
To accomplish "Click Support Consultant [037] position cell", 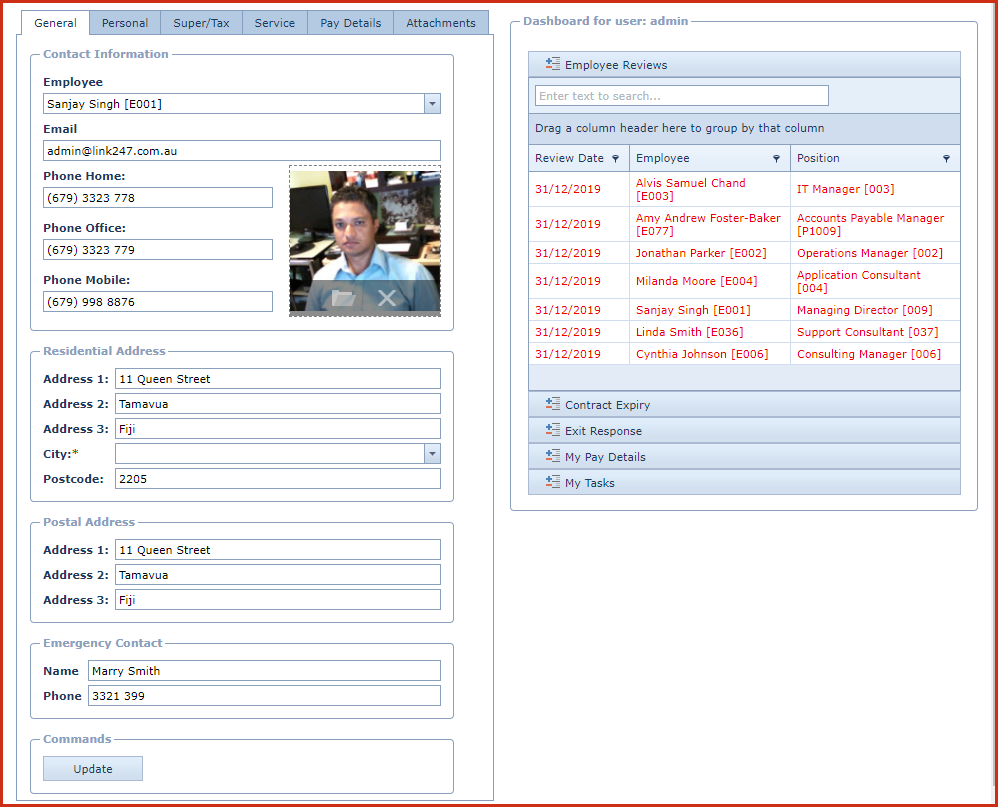I will point(875,332).
